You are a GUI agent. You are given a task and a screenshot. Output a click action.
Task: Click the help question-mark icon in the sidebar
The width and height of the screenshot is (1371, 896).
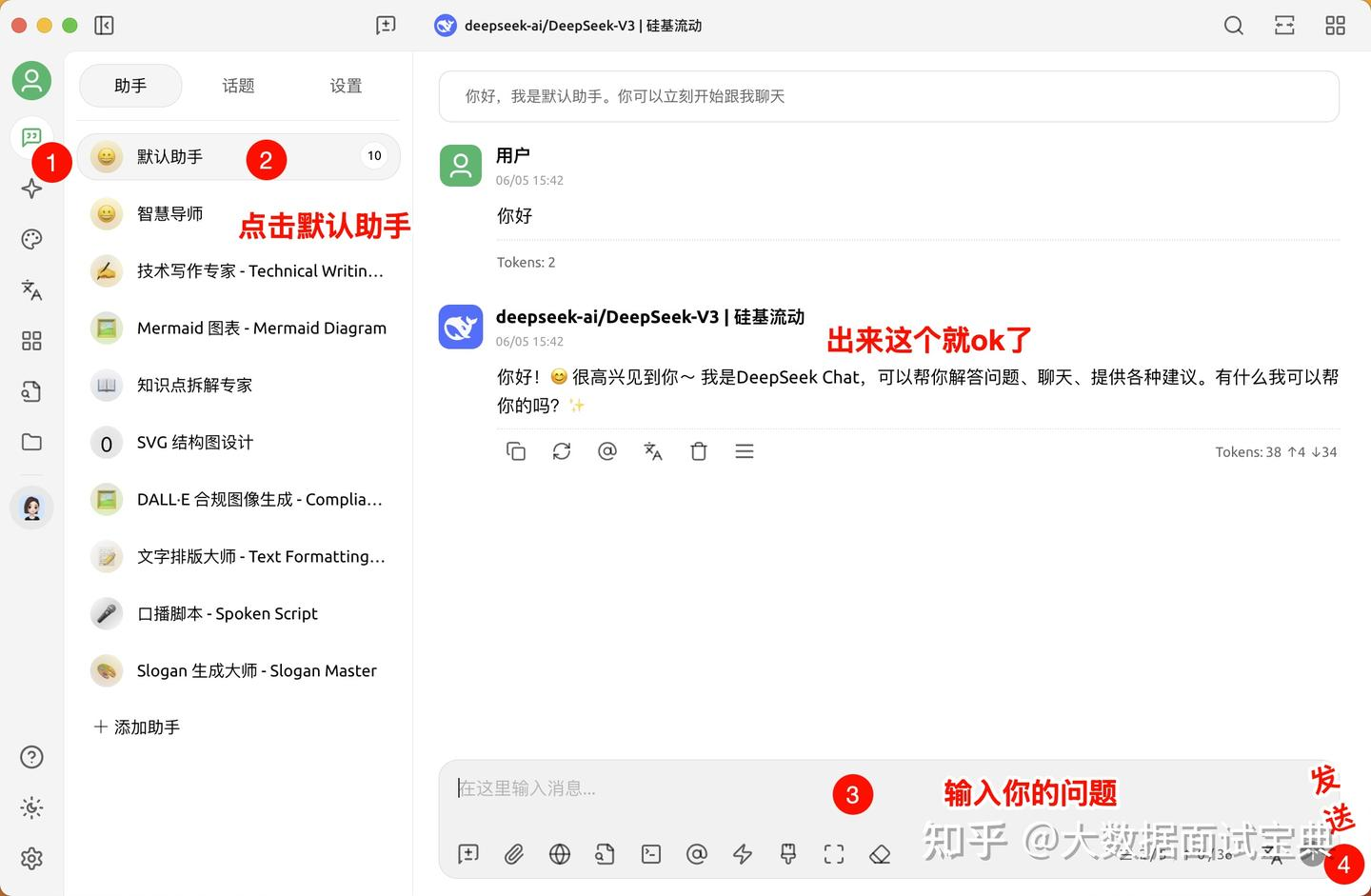31,757
